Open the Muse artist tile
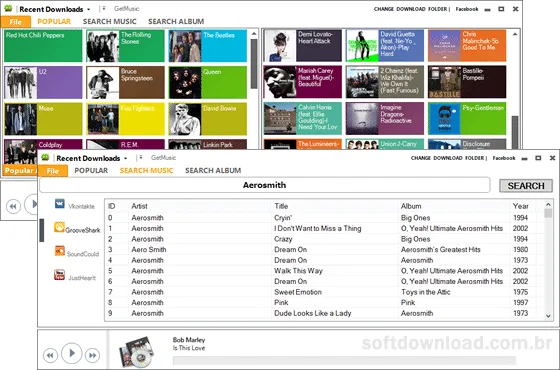The height and width of the screenshot is (370, 560). pyautogui.click(x=43, y=119)
